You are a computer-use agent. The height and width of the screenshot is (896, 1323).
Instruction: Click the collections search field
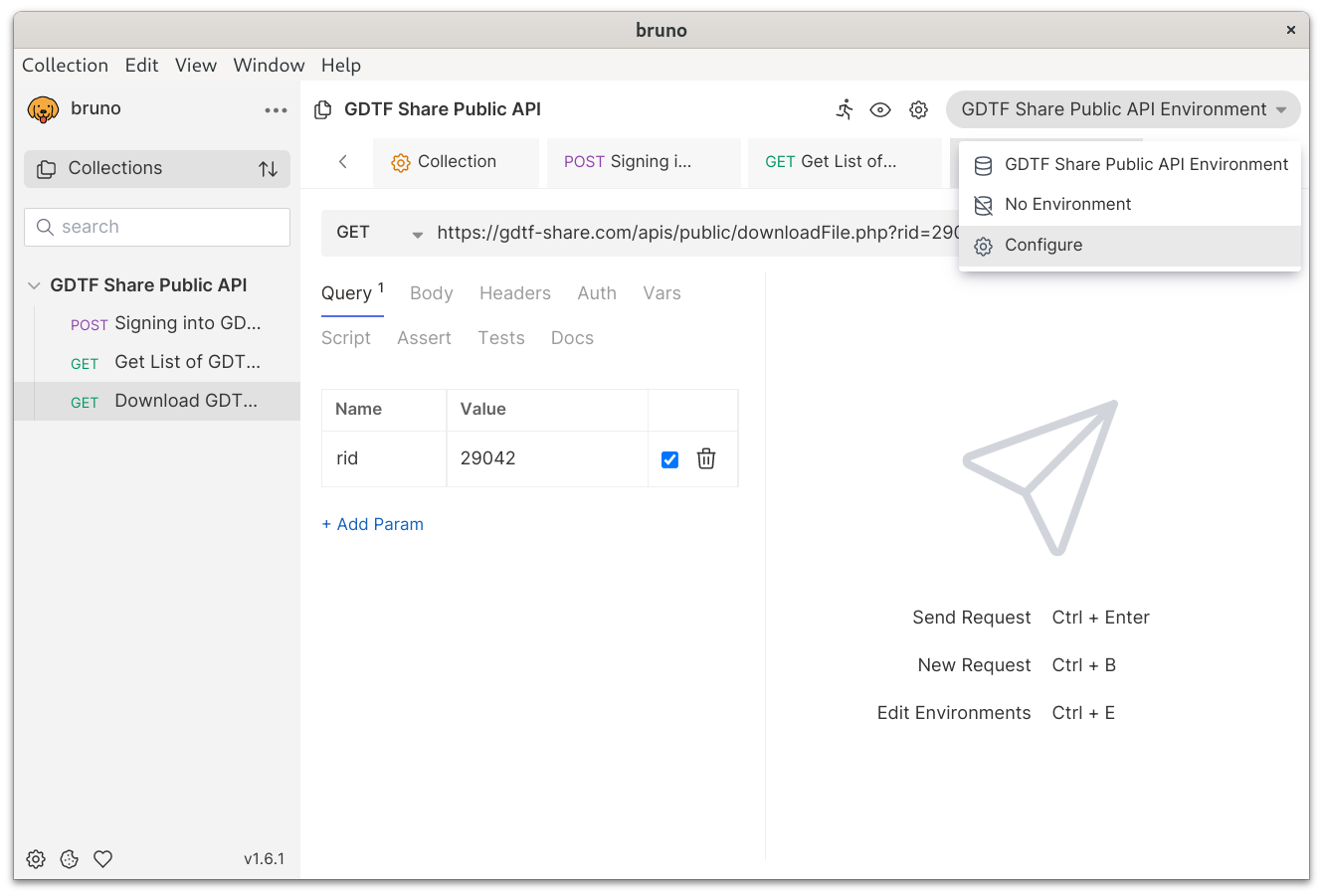click(157, 227)
